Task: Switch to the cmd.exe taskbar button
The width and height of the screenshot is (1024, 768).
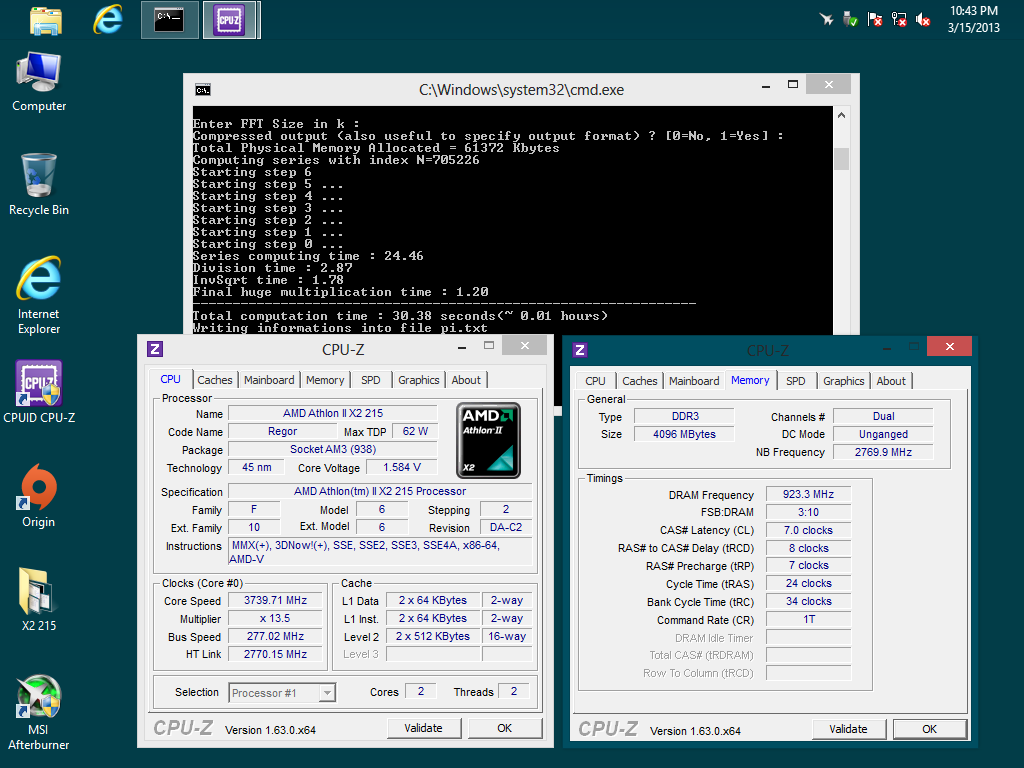Action: 169,20
